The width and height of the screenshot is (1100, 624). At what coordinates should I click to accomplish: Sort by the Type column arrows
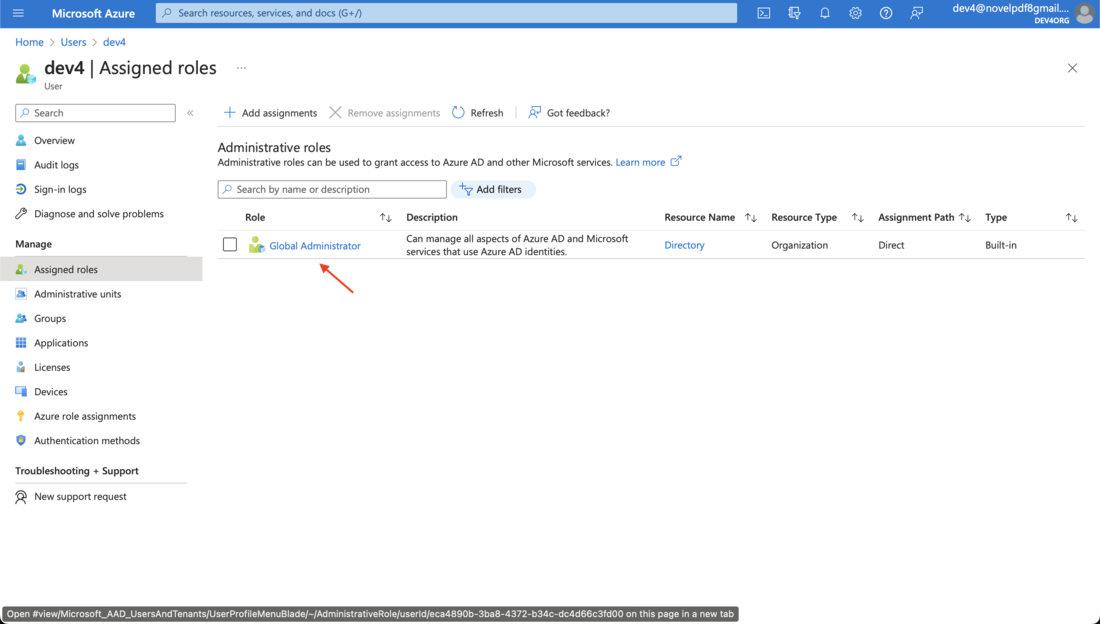coord(1071,218)
